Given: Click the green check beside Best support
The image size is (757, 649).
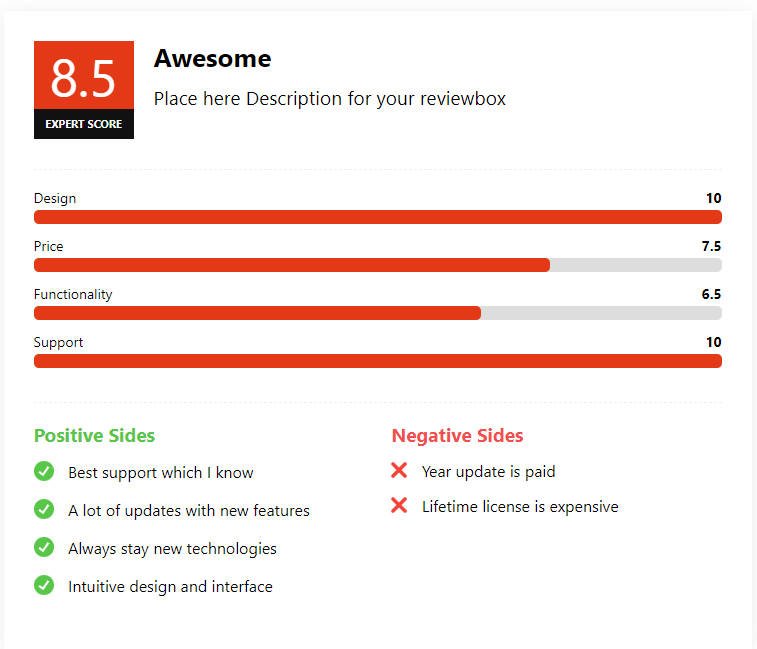Looking at the screenshot, I should [44, 471].
